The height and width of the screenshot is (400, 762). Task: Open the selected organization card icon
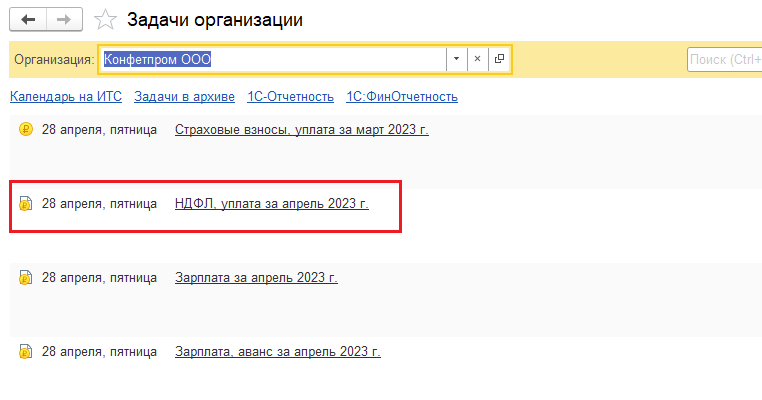[x=499, y=59]
